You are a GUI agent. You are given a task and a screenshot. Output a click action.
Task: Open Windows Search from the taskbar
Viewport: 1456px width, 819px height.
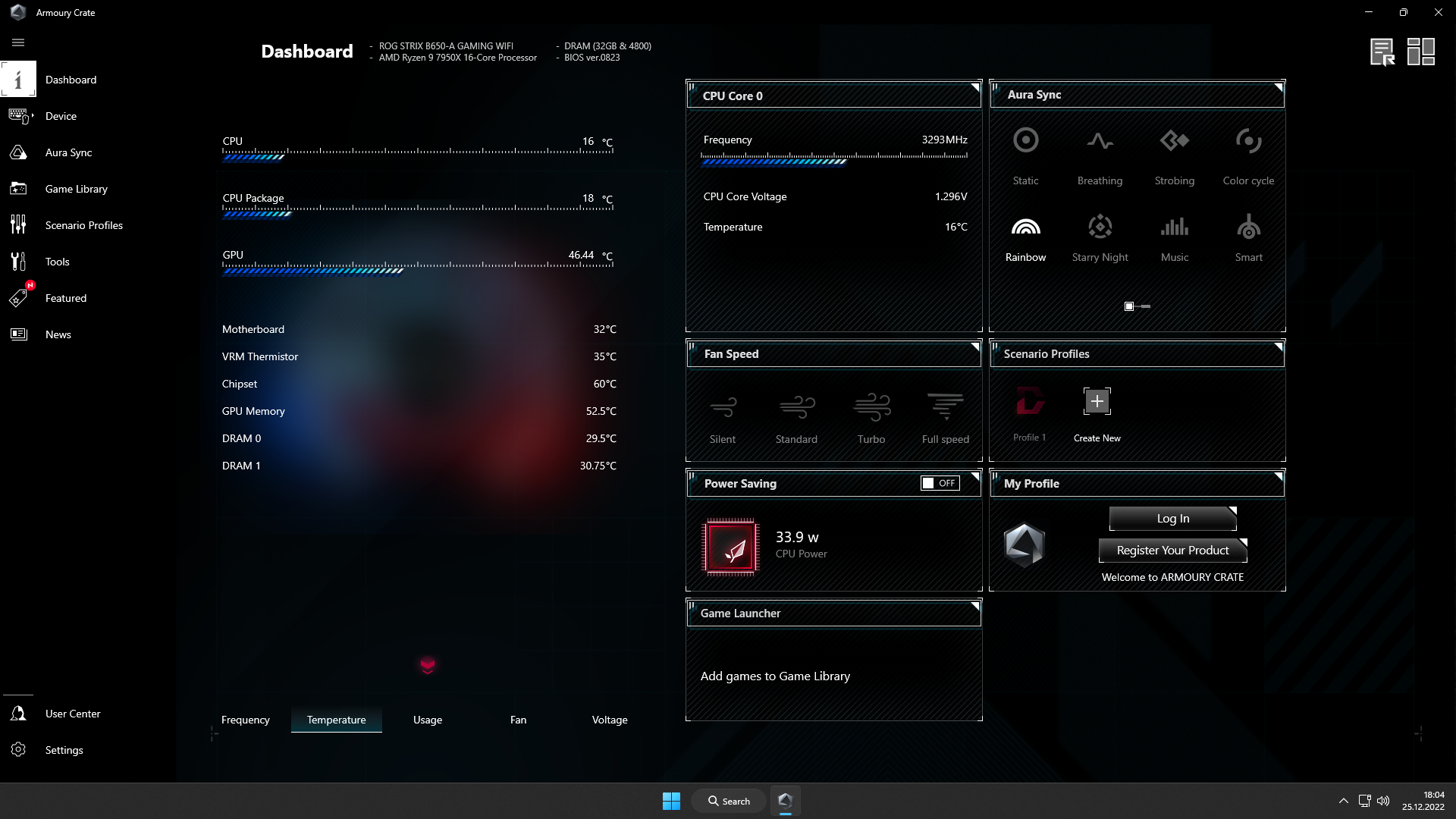click(x=727, y=800)
